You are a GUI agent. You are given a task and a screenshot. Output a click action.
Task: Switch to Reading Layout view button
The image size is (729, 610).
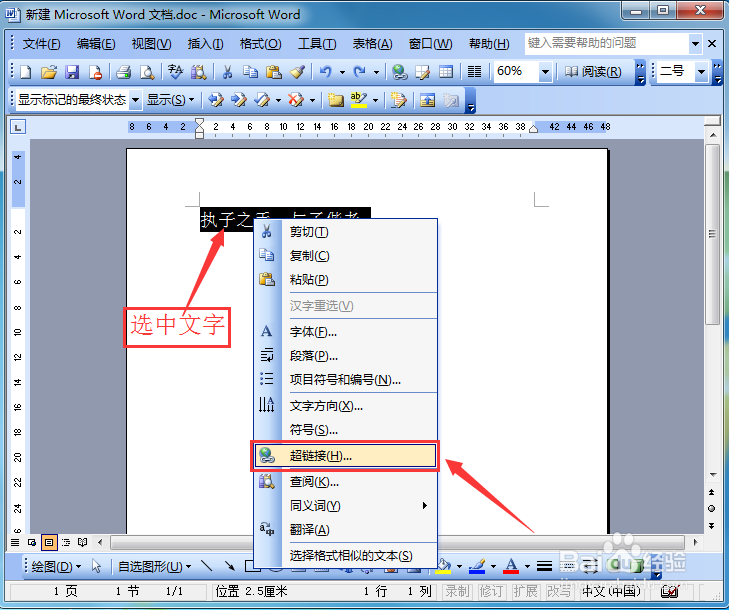tap(83, 542)
